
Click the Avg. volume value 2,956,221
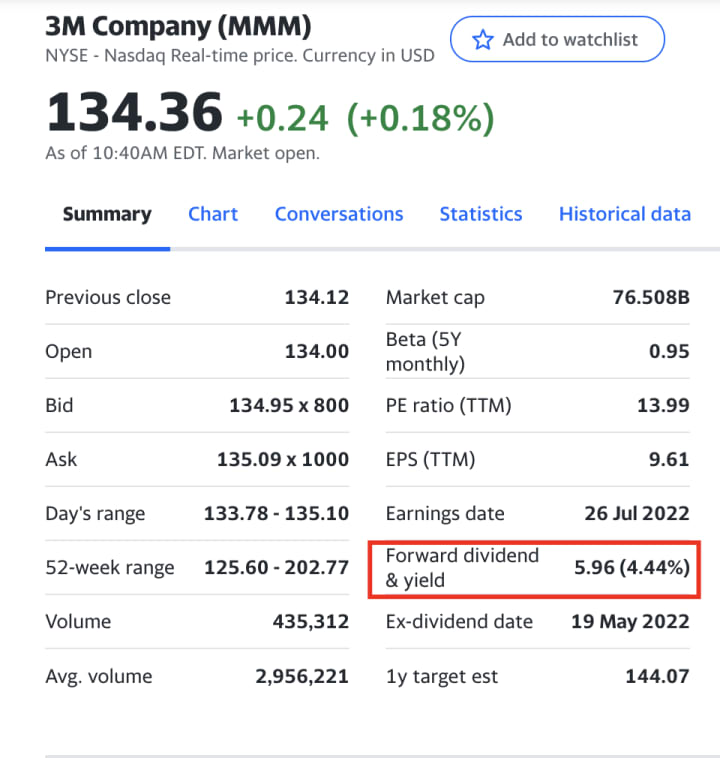tap(302, 676)
